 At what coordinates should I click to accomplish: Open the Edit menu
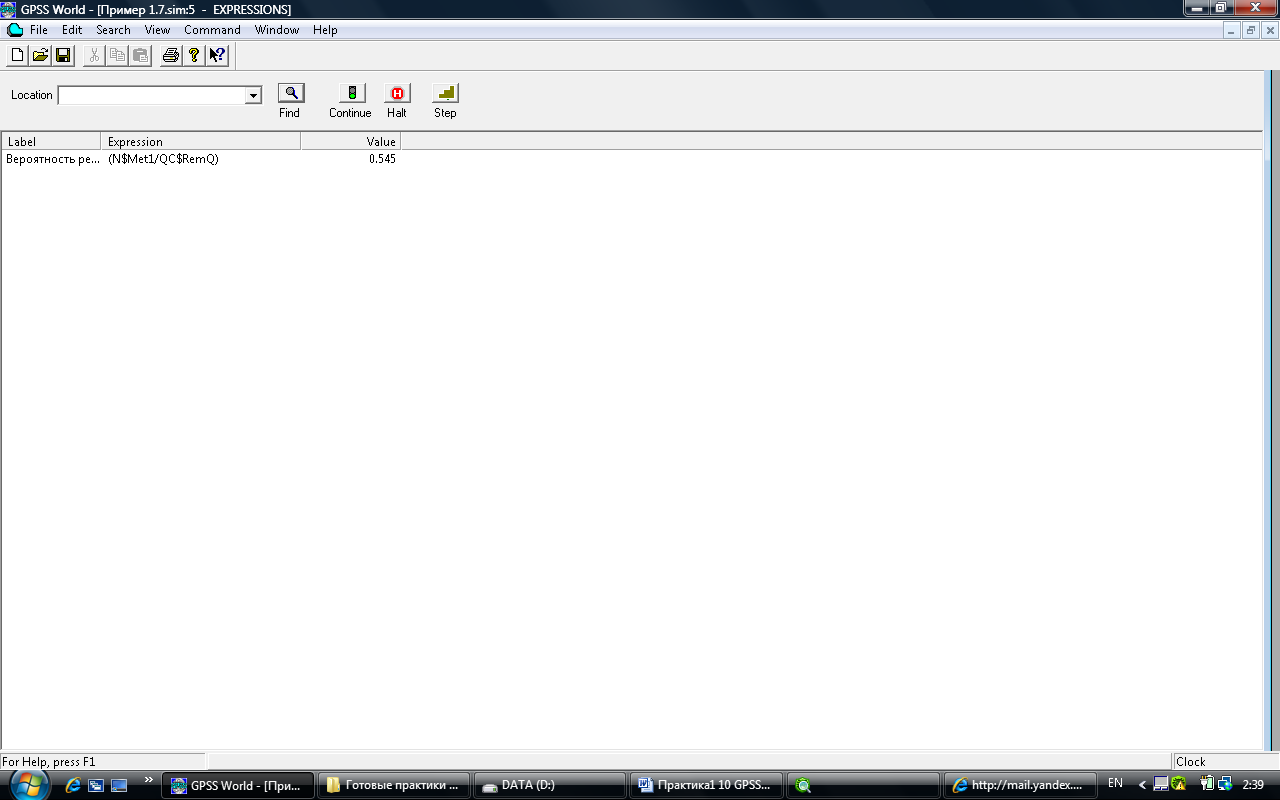[72, 30]
